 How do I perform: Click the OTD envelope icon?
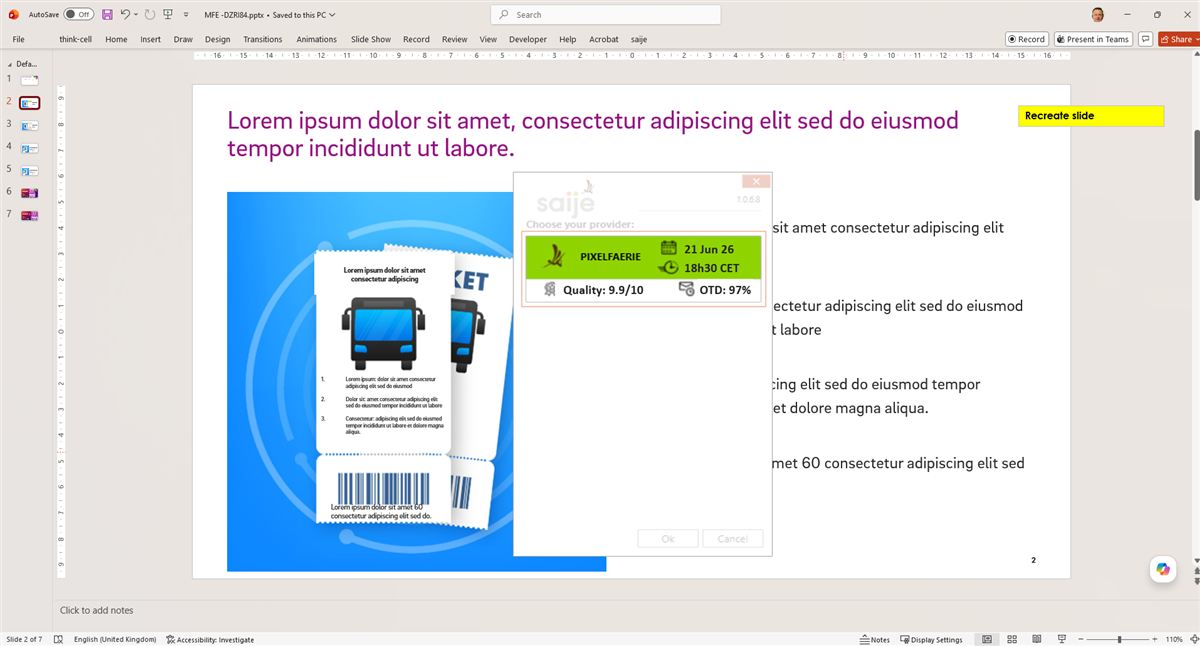pyautogui.click(x=686, y=289)
